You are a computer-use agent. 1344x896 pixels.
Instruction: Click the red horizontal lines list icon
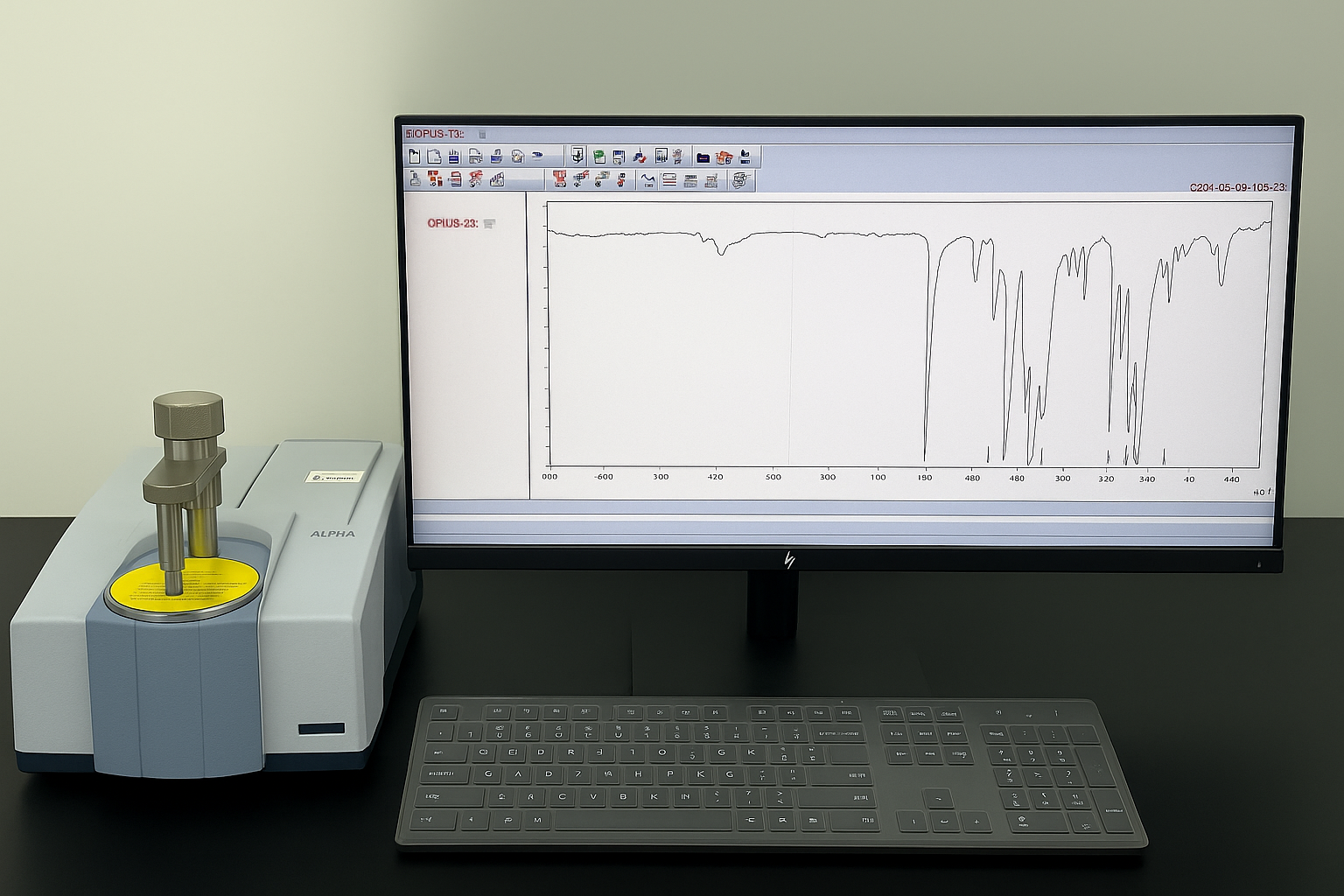[x=669, y=180]
